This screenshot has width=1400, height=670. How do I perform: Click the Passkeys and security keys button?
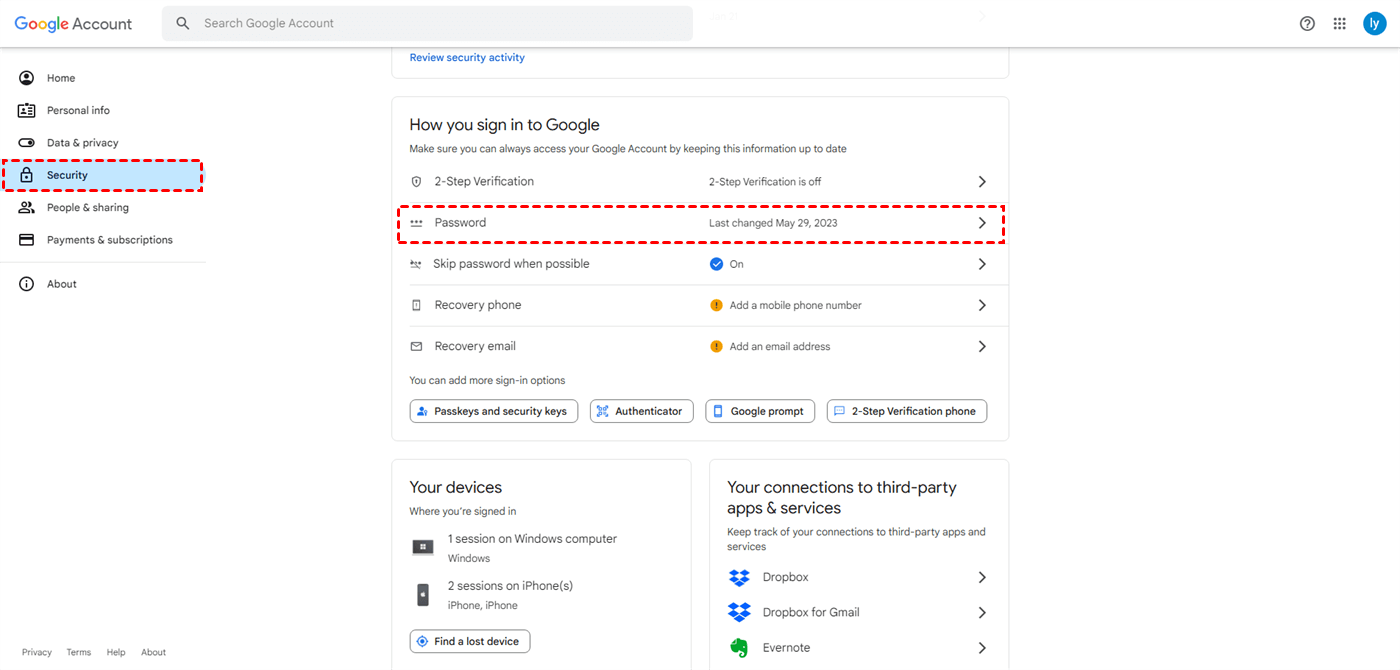[x=494, y=411]
